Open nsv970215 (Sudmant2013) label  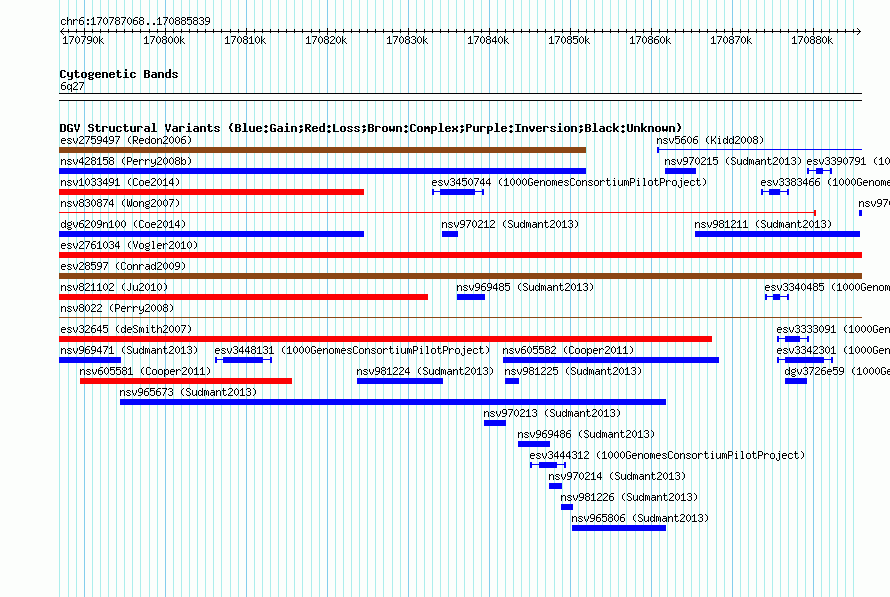[x=733, y=161]
